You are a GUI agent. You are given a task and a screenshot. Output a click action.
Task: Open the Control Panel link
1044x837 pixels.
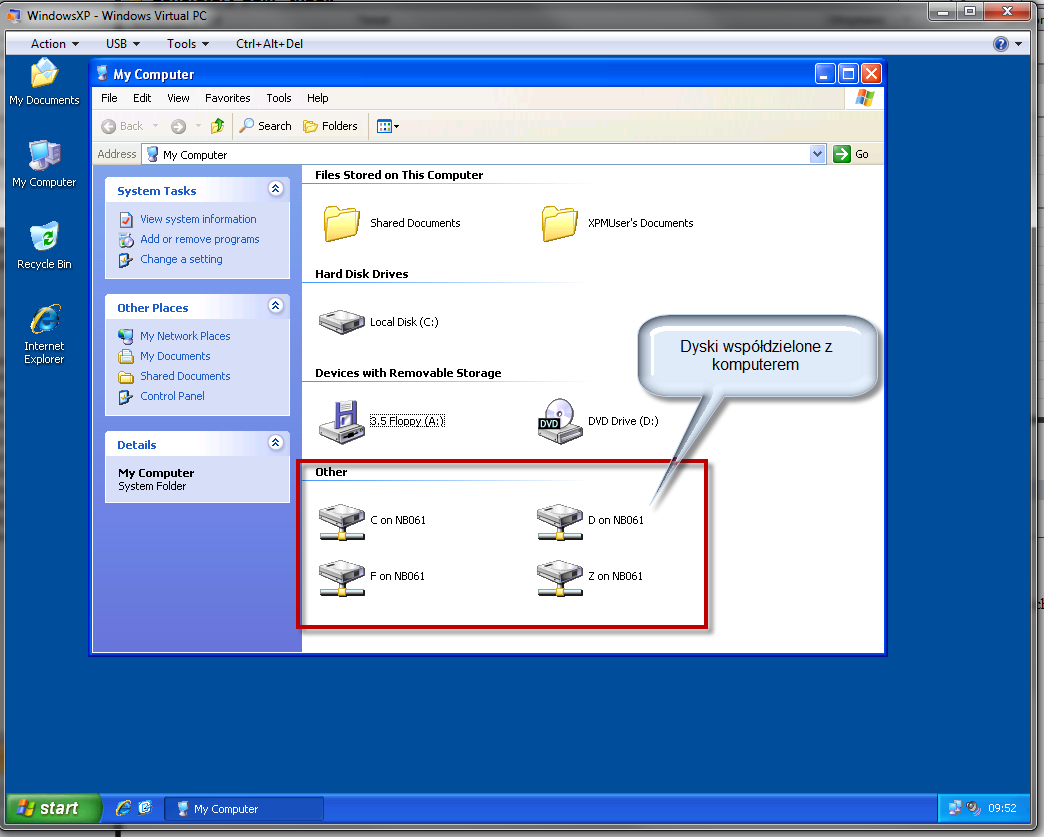[172, 396]
